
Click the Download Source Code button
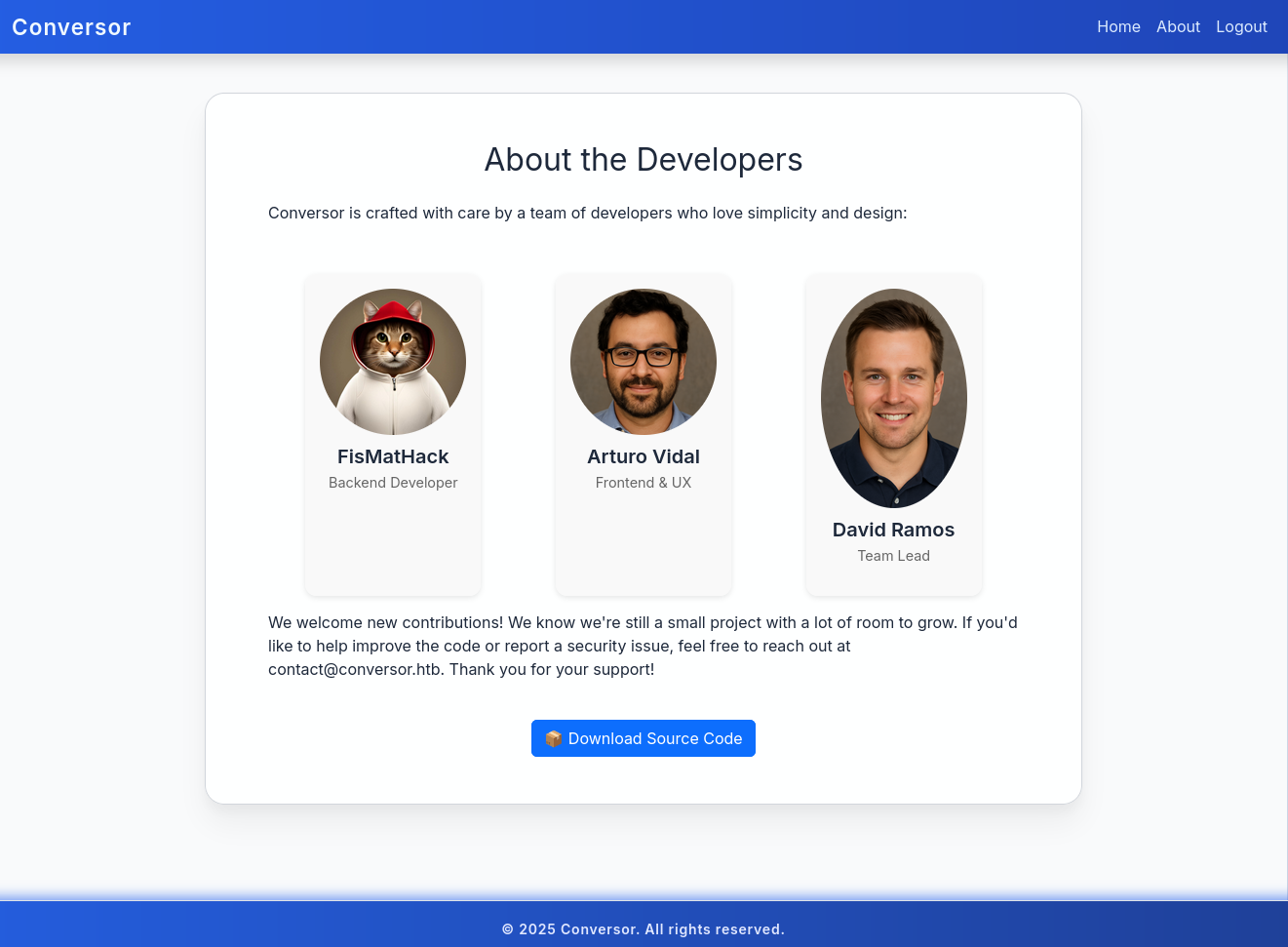click(x=654, y=738)
